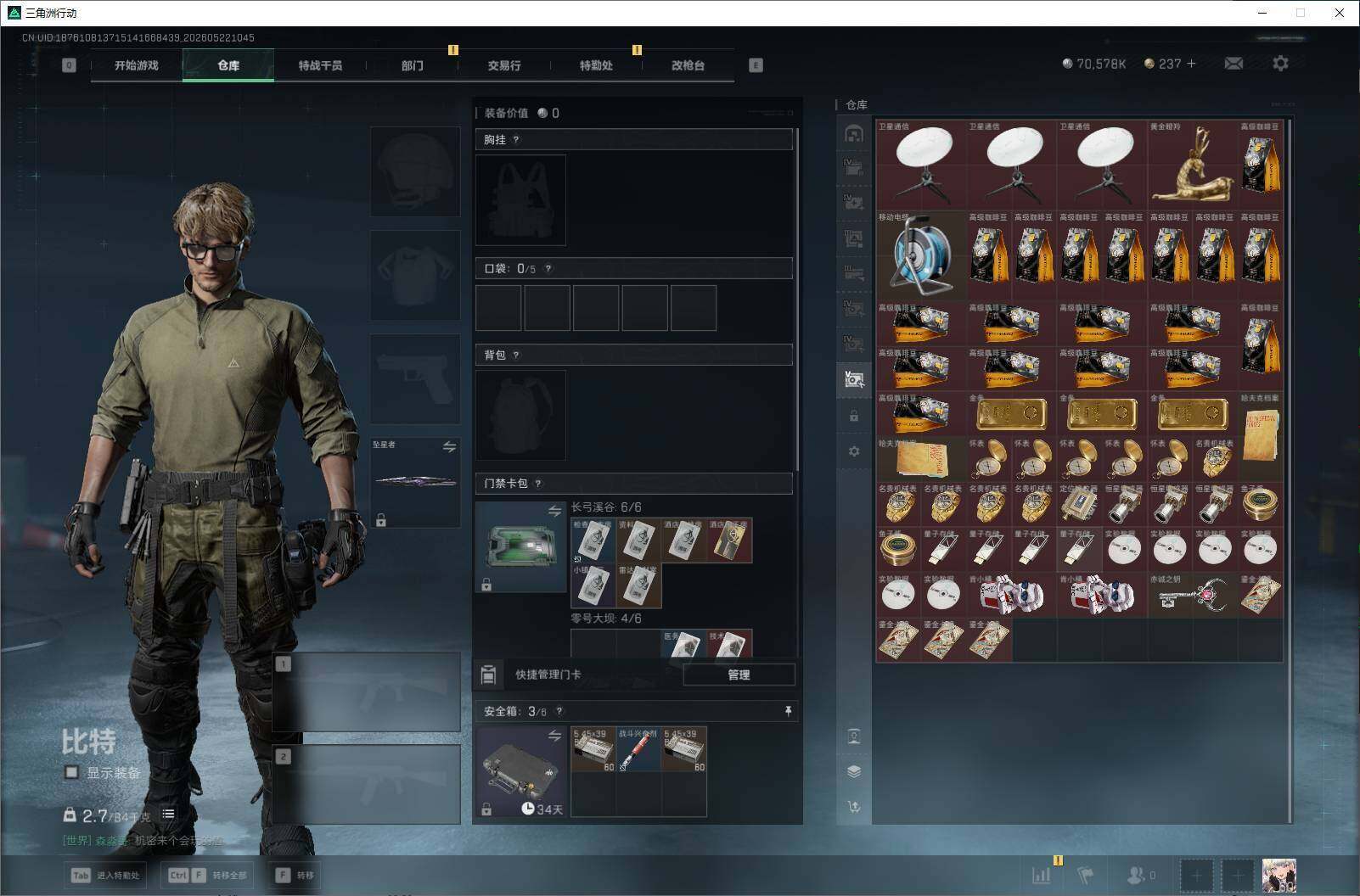This screenshot has width=1360, height=896.
Task: Open the settings gear in top bar
Action: point(1280,64)
